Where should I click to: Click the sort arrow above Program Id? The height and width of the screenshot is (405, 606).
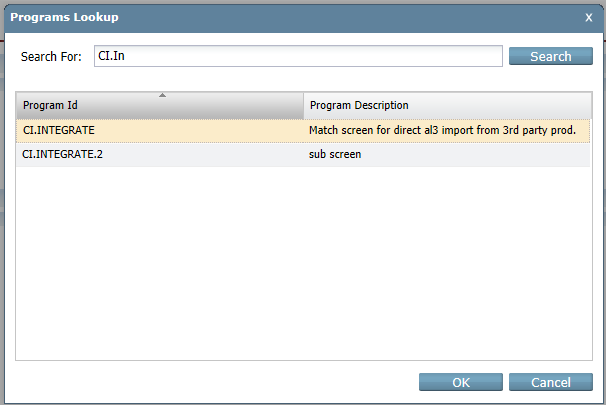pos(162,95)
